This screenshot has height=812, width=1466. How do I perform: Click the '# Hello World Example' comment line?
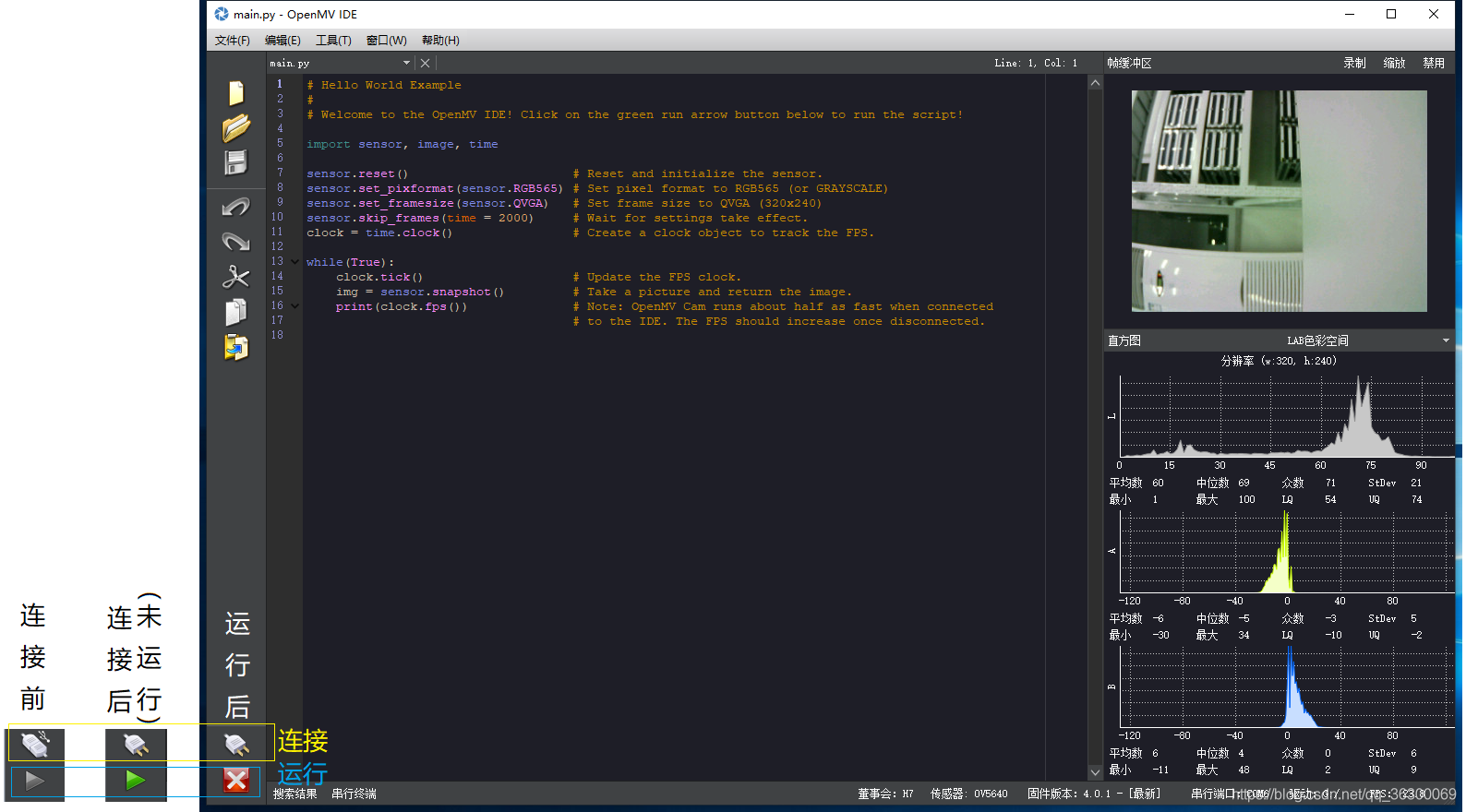point(384,85)
